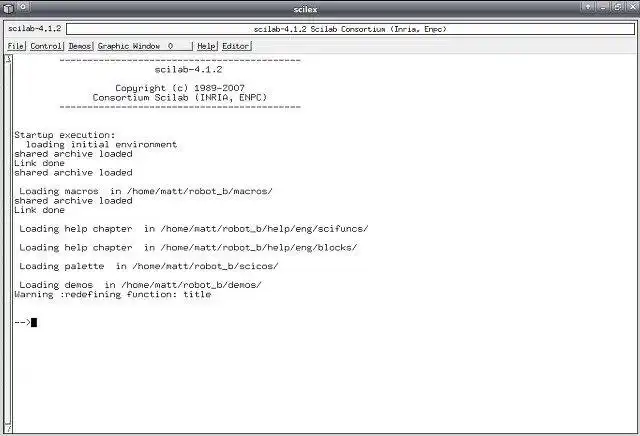The height and width of the screenshot is (436, 640).
Task: Minimize the scilex window
Action: coord(602,7)
